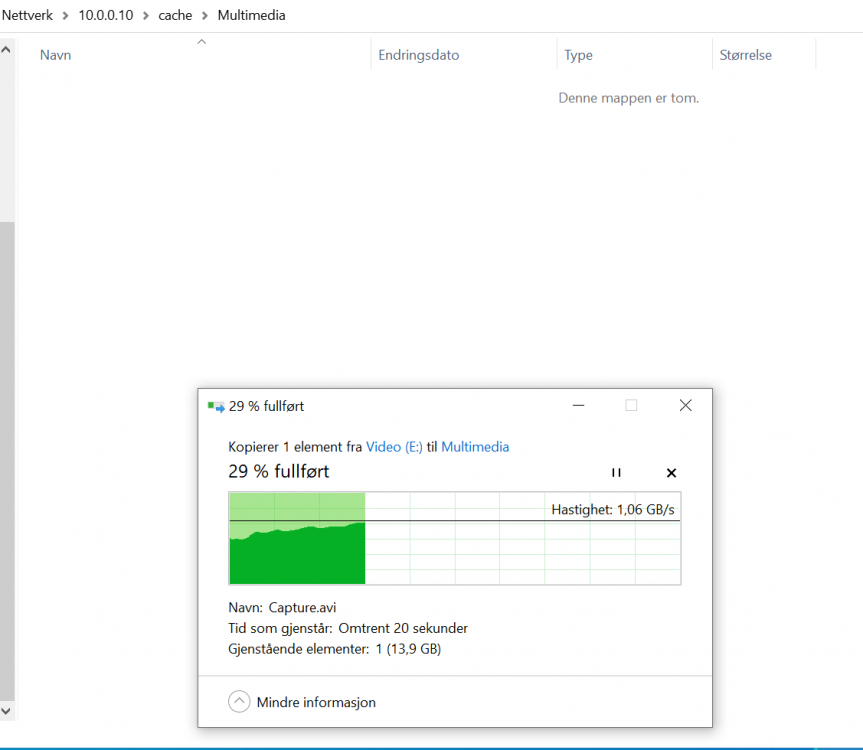Sort by Type column header

click(x=578, y=55)
